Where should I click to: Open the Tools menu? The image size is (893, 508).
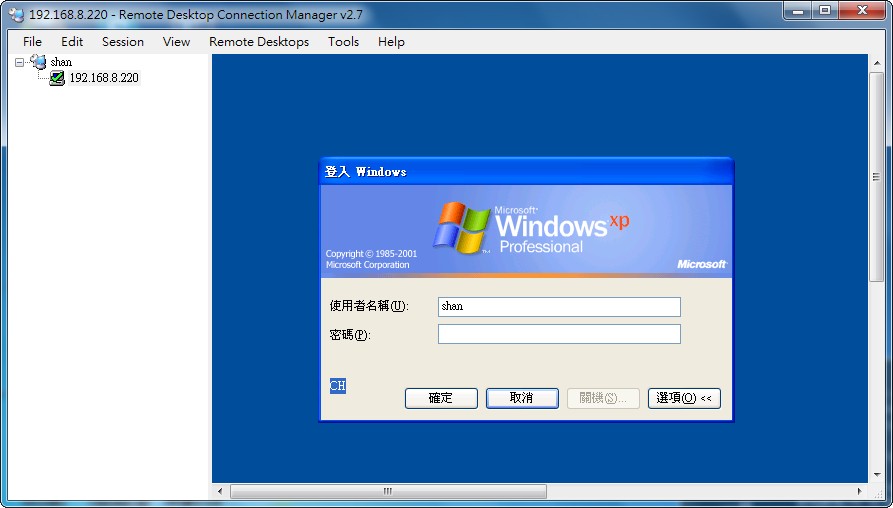(x=343, y=42)
